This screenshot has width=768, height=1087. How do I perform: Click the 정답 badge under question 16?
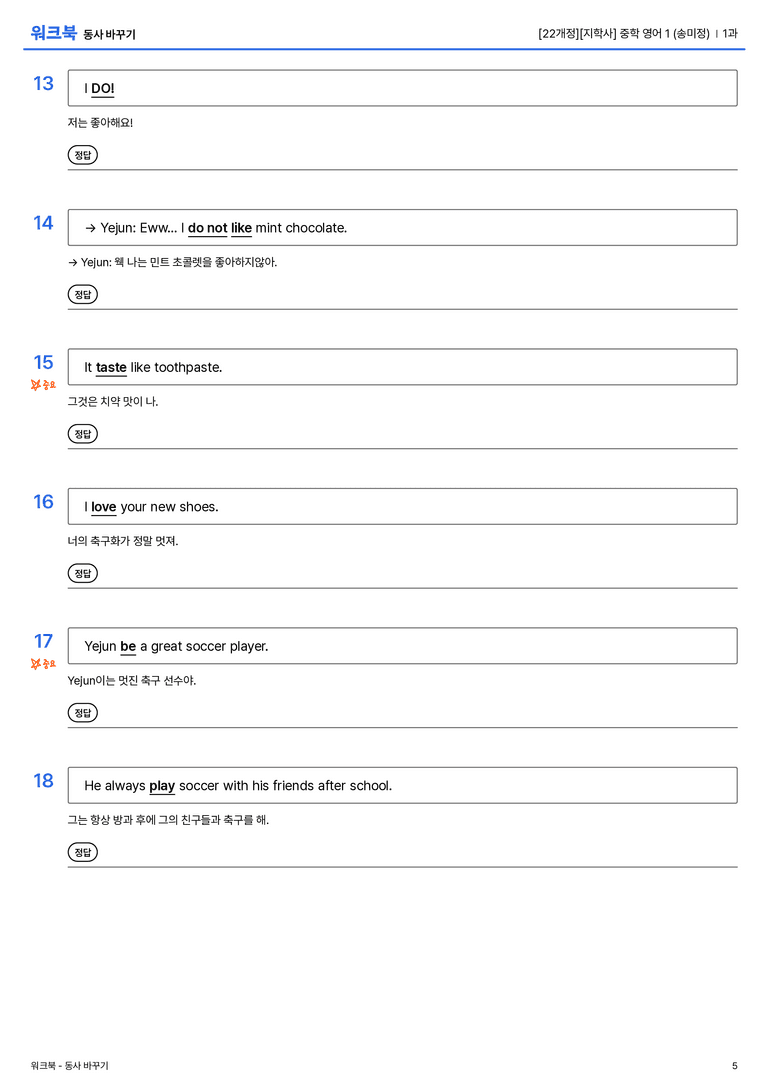point(82,573)
